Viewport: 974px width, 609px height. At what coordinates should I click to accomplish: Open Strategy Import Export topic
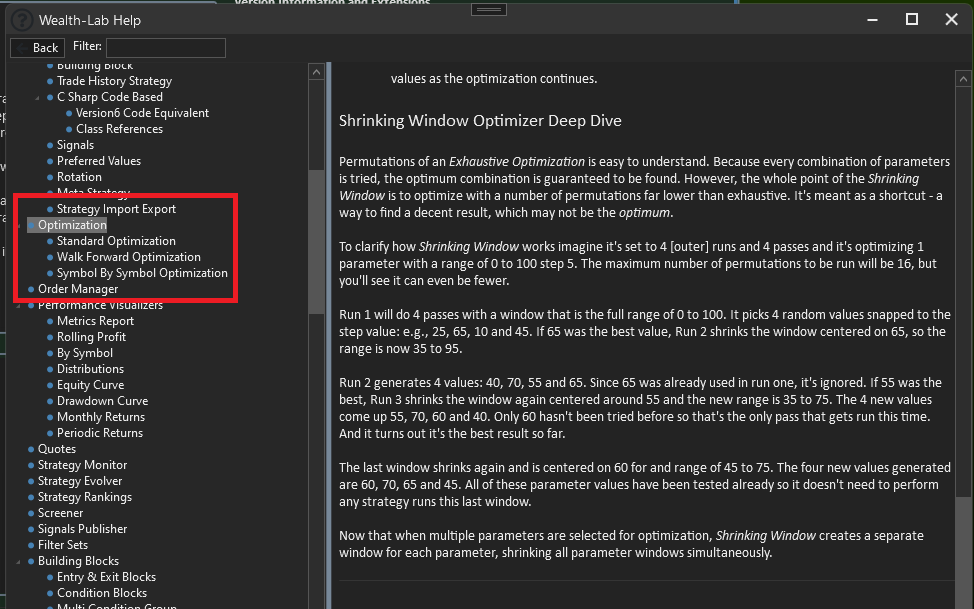pos(116,209)
